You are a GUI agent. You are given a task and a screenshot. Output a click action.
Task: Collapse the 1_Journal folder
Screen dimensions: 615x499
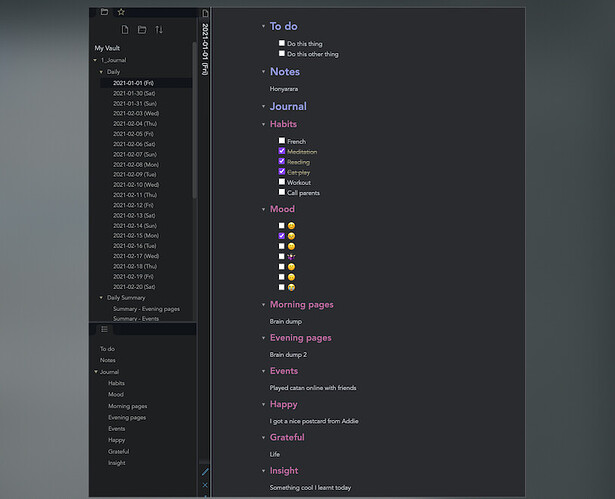tap(95, 60)
